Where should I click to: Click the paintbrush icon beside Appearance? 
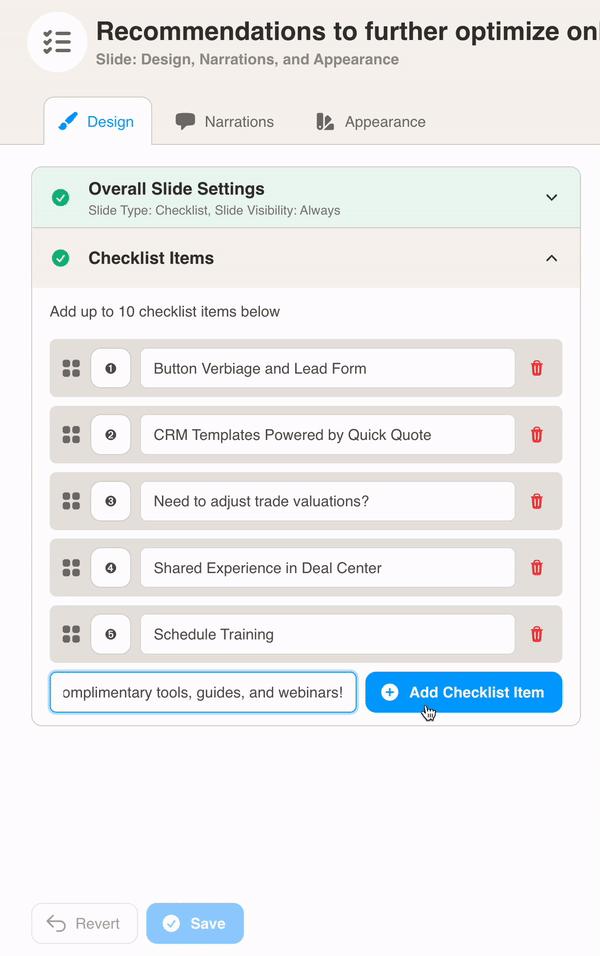(324, 121)
